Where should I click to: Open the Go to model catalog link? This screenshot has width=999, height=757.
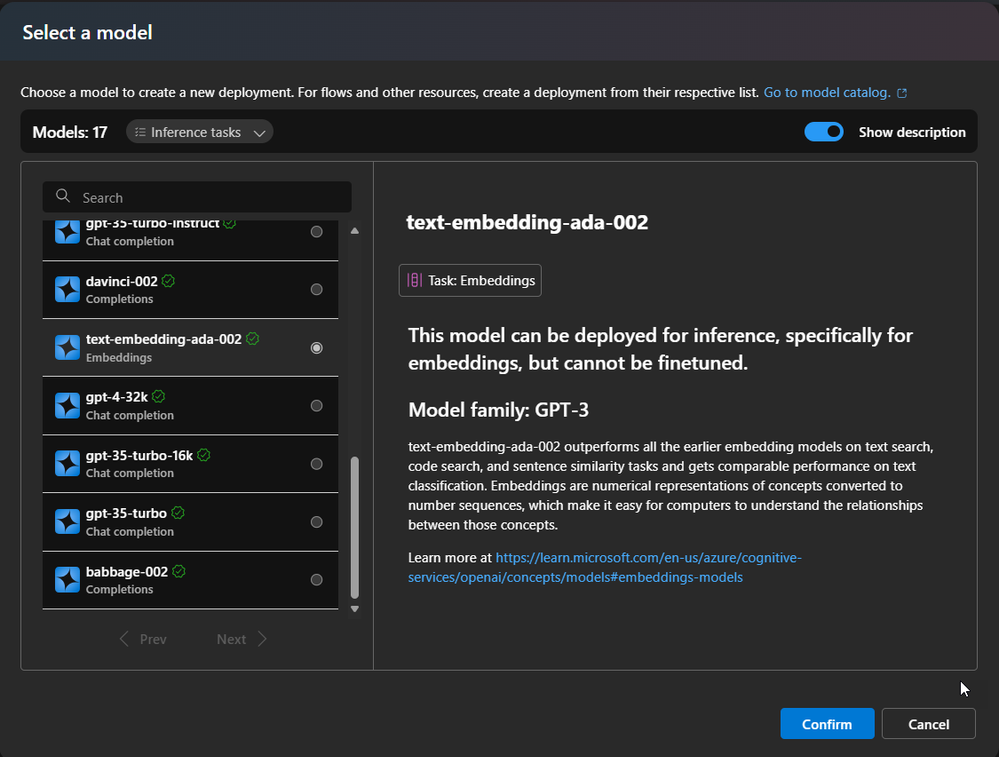827,92
